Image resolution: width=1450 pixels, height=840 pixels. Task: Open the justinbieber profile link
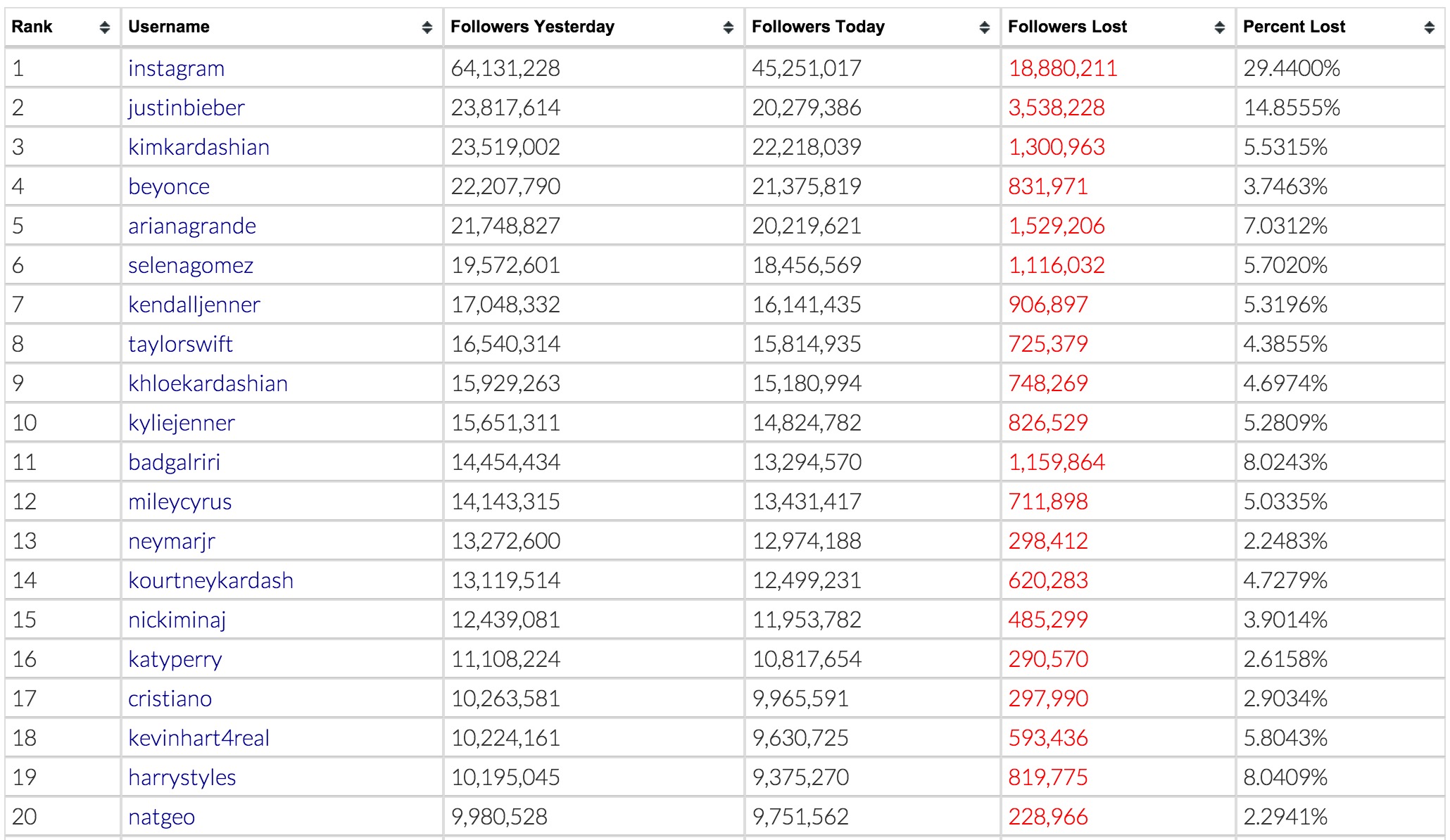coord(186,108)
